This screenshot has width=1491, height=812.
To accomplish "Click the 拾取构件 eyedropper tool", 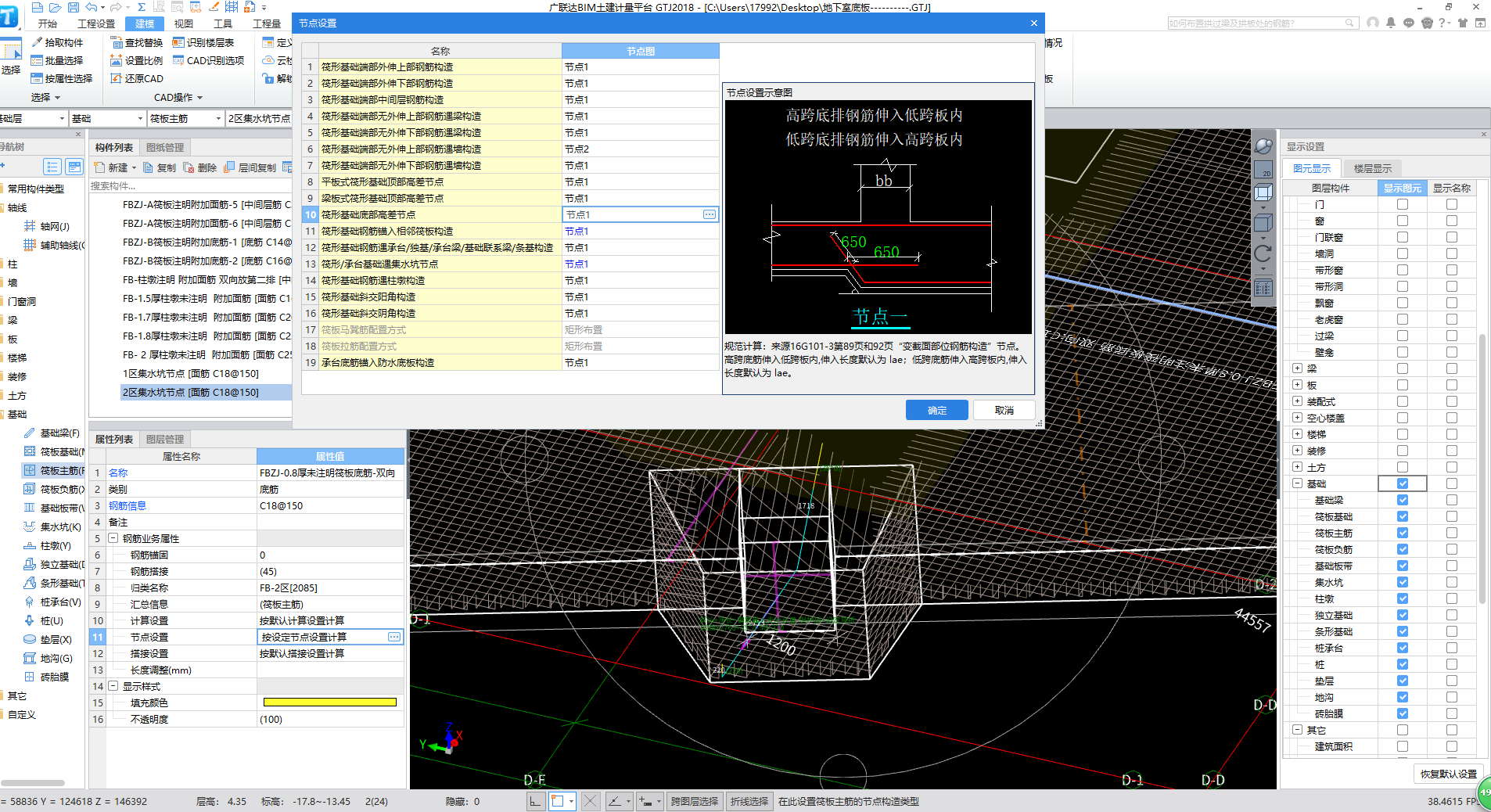I will pos(57,42).
